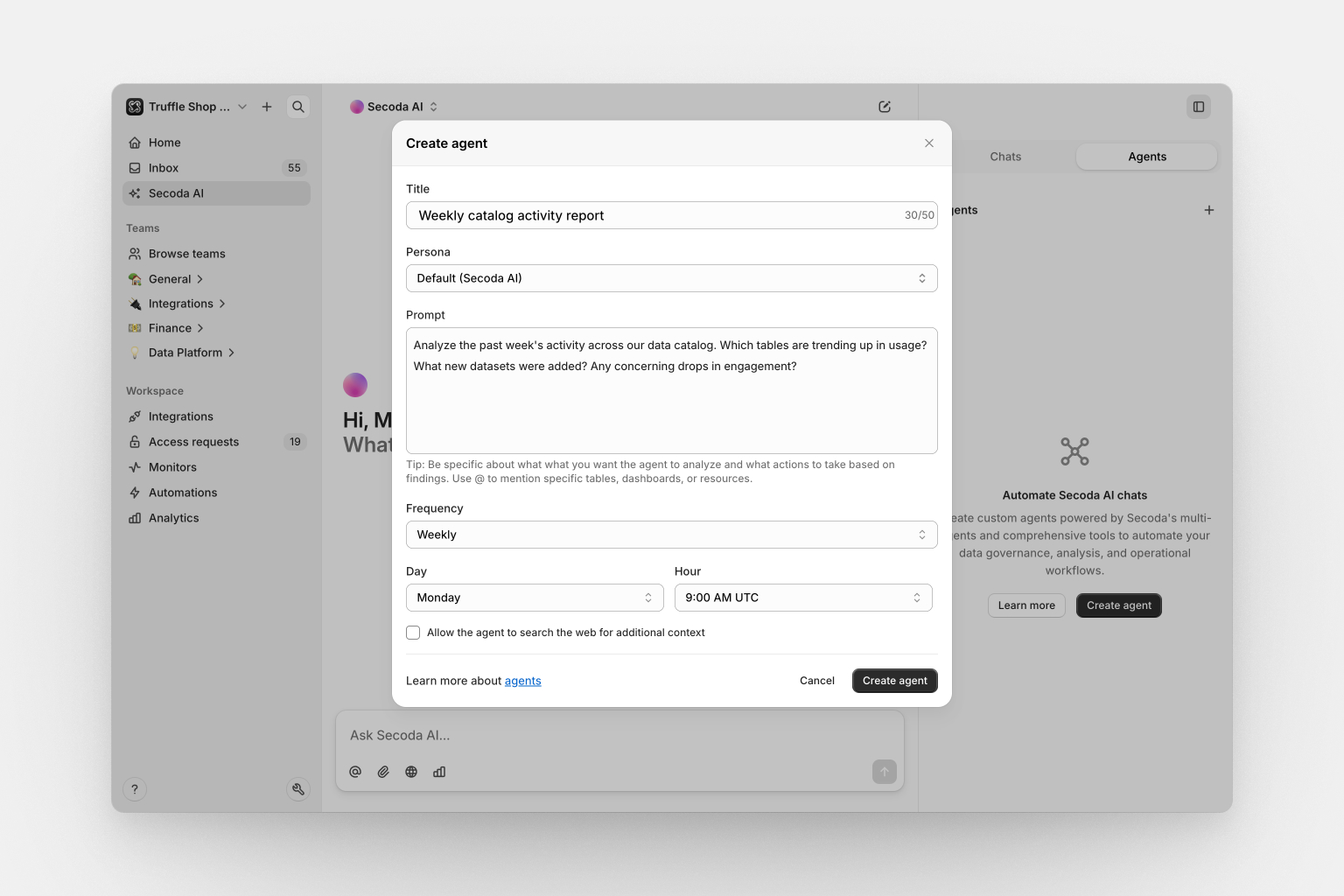Image resolution: width=1344 pixels, height=896 pixels.
Task: Click into the Title input field
Action: point(656,215)
